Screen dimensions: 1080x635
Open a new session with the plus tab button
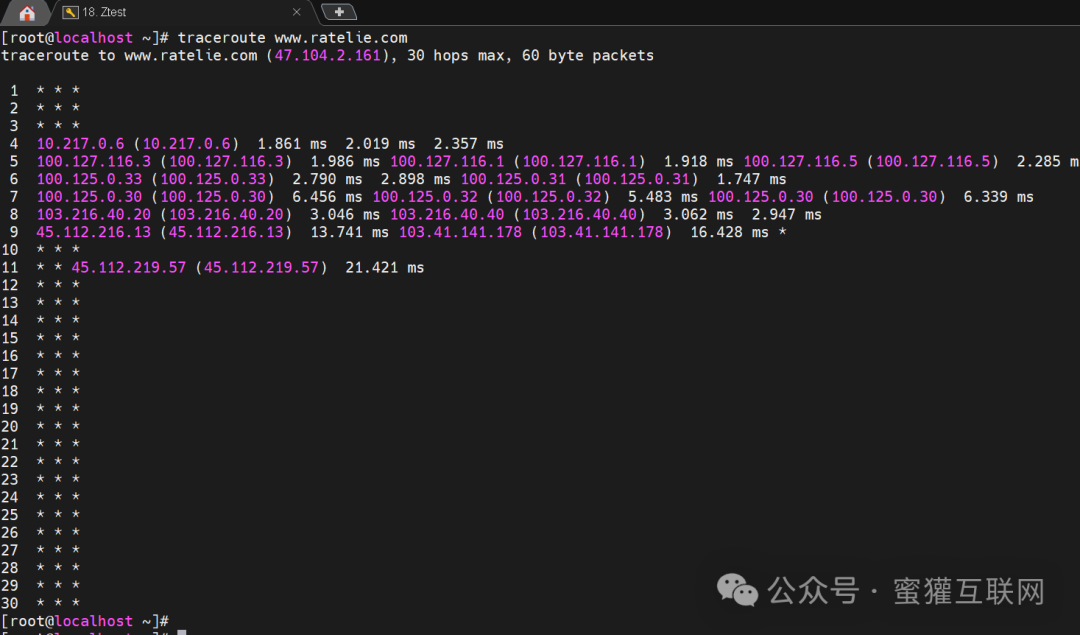(x=339, y=12)
